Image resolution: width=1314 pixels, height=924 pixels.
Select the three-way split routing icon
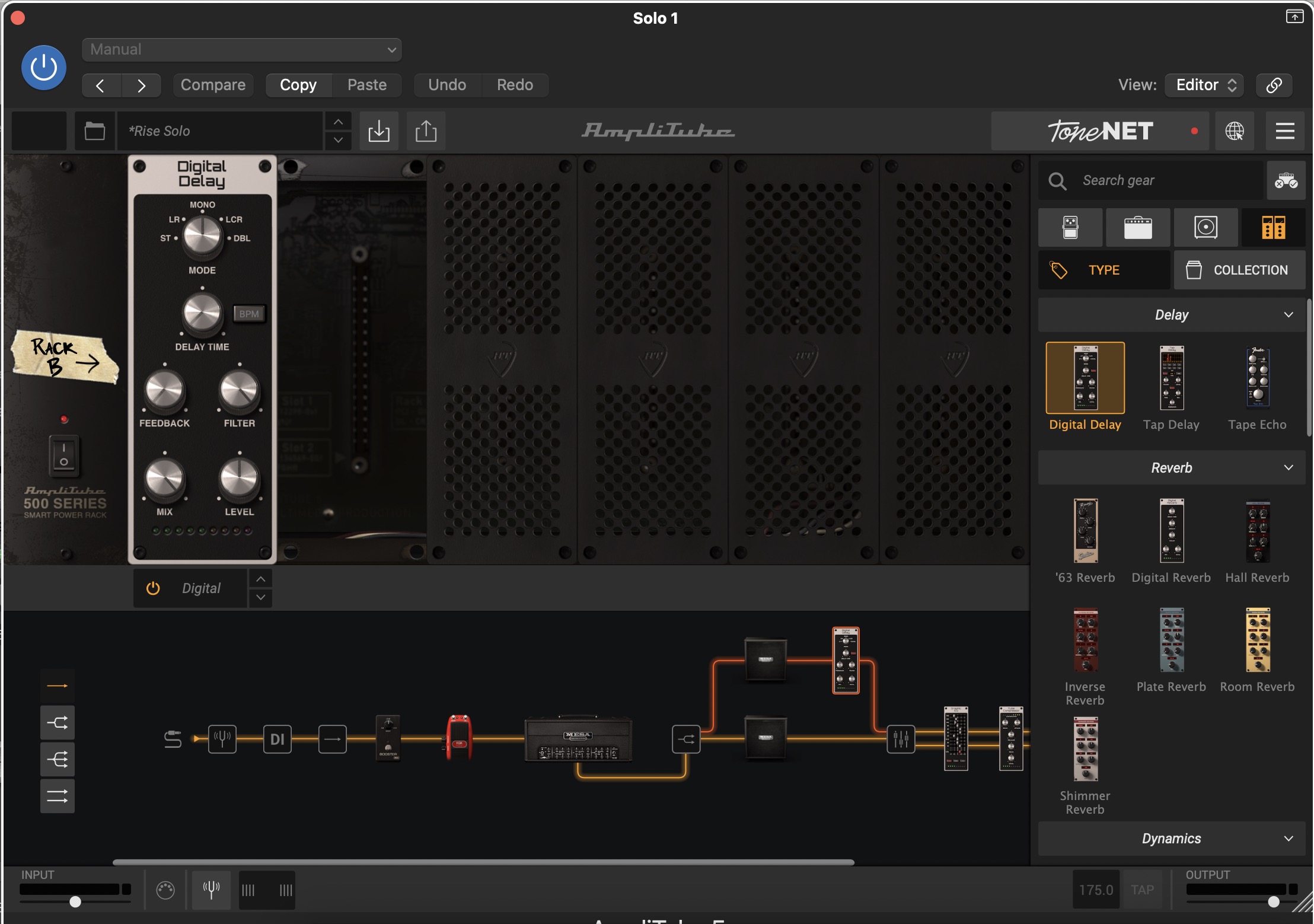pos(58,760)
